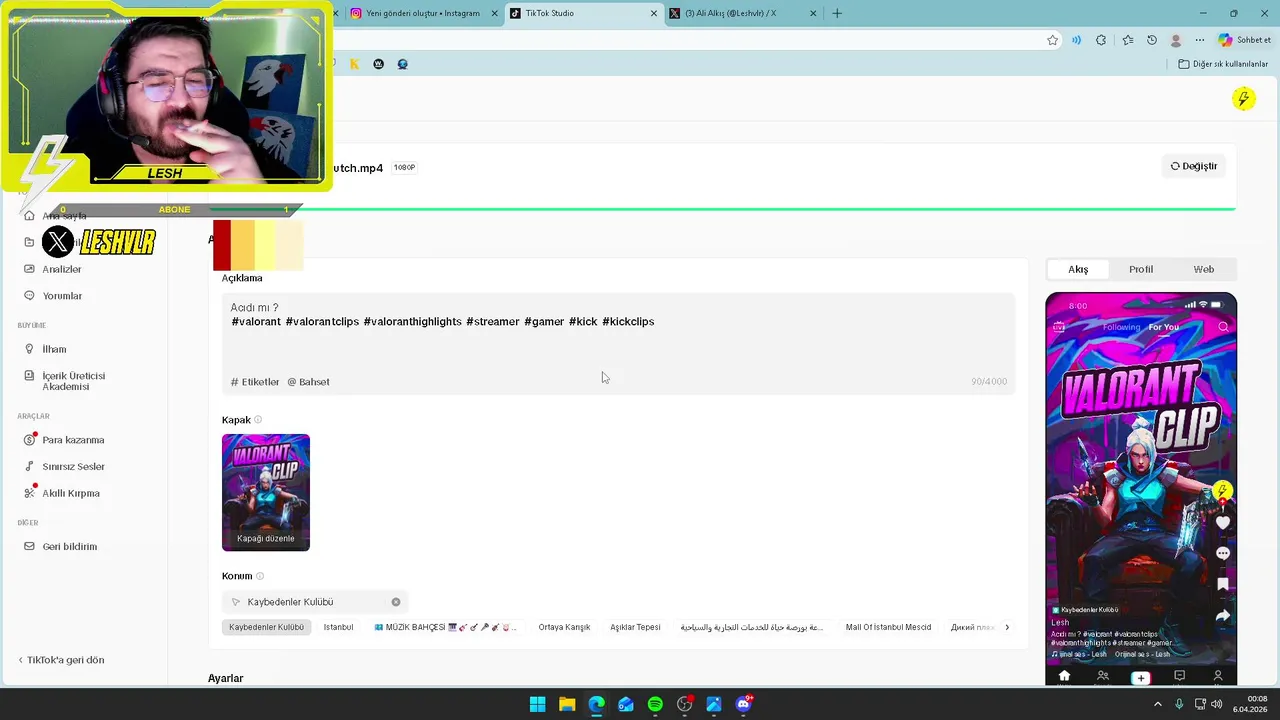
Task: Click browser profile avatar icon
Action: [1176, 40]
